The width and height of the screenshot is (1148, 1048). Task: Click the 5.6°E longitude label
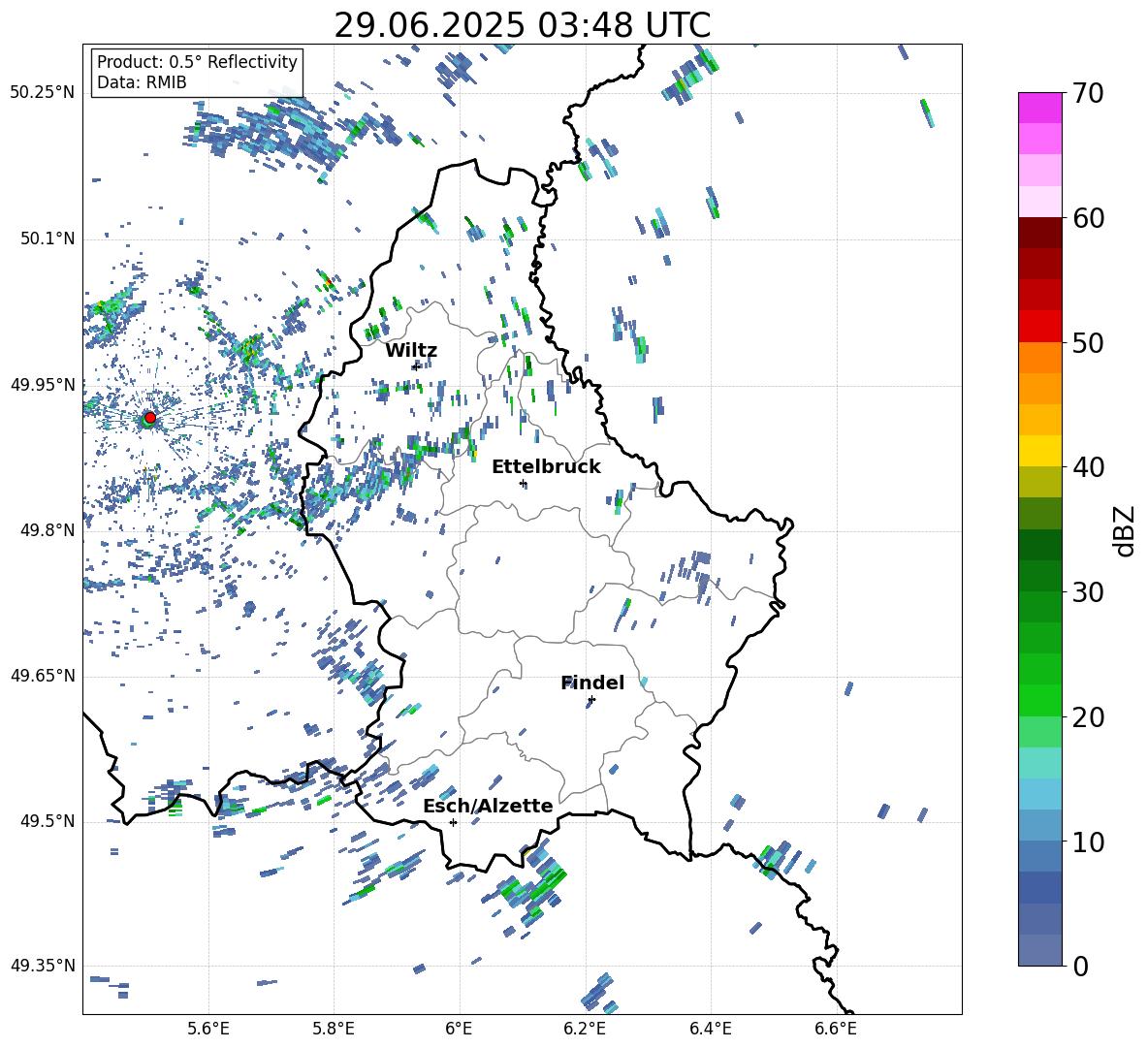coord(208,1029)
